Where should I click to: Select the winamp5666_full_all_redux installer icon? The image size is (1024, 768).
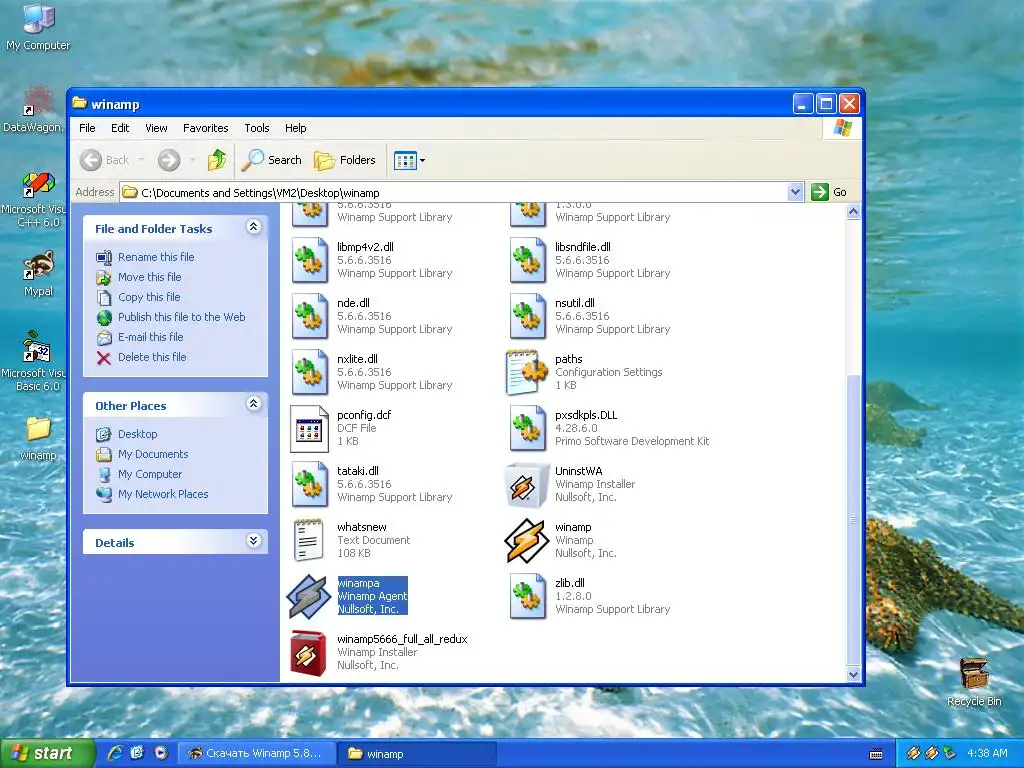(x=308, y=653)
